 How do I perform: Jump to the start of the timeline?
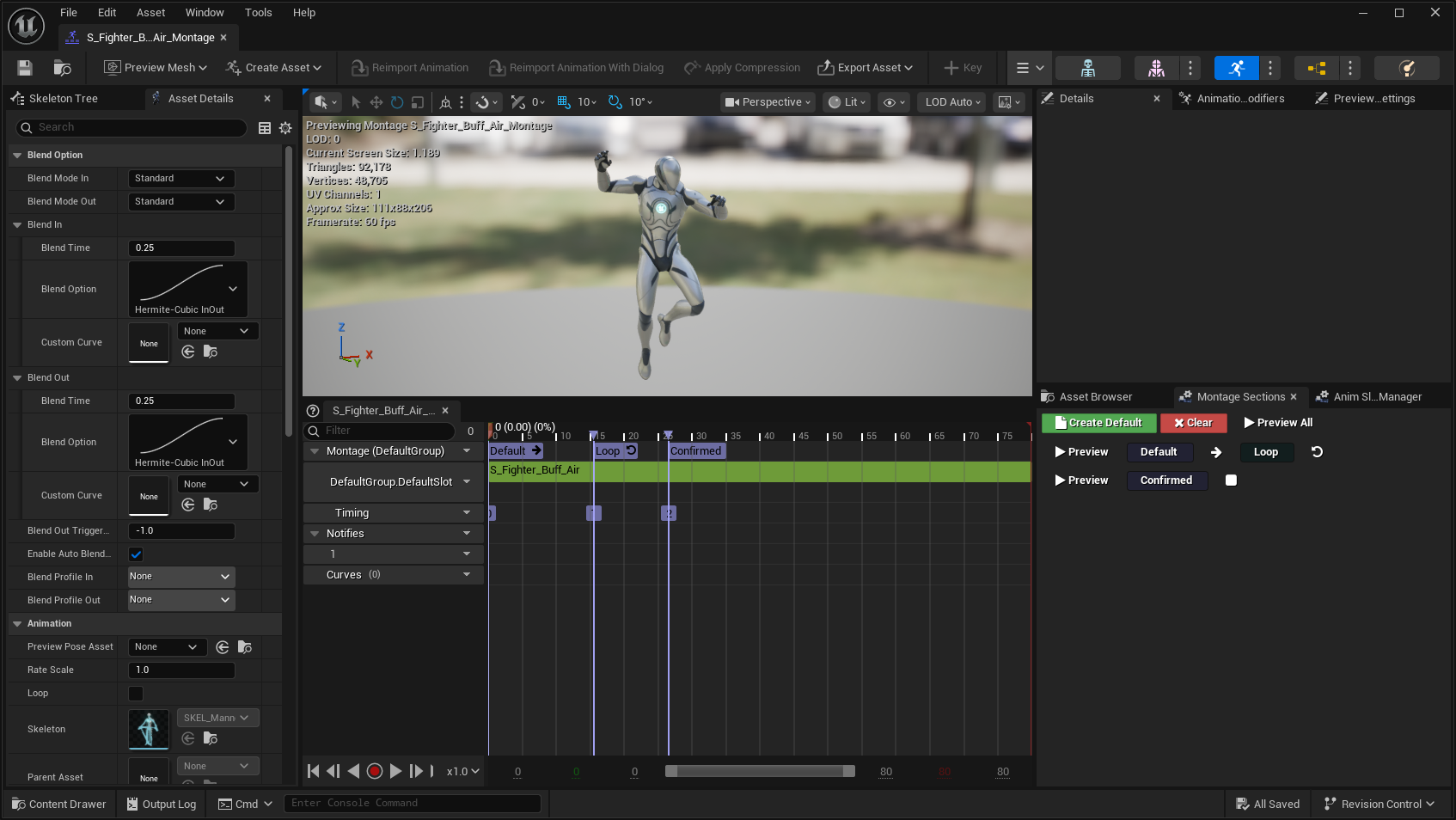(x=314, y=772)
